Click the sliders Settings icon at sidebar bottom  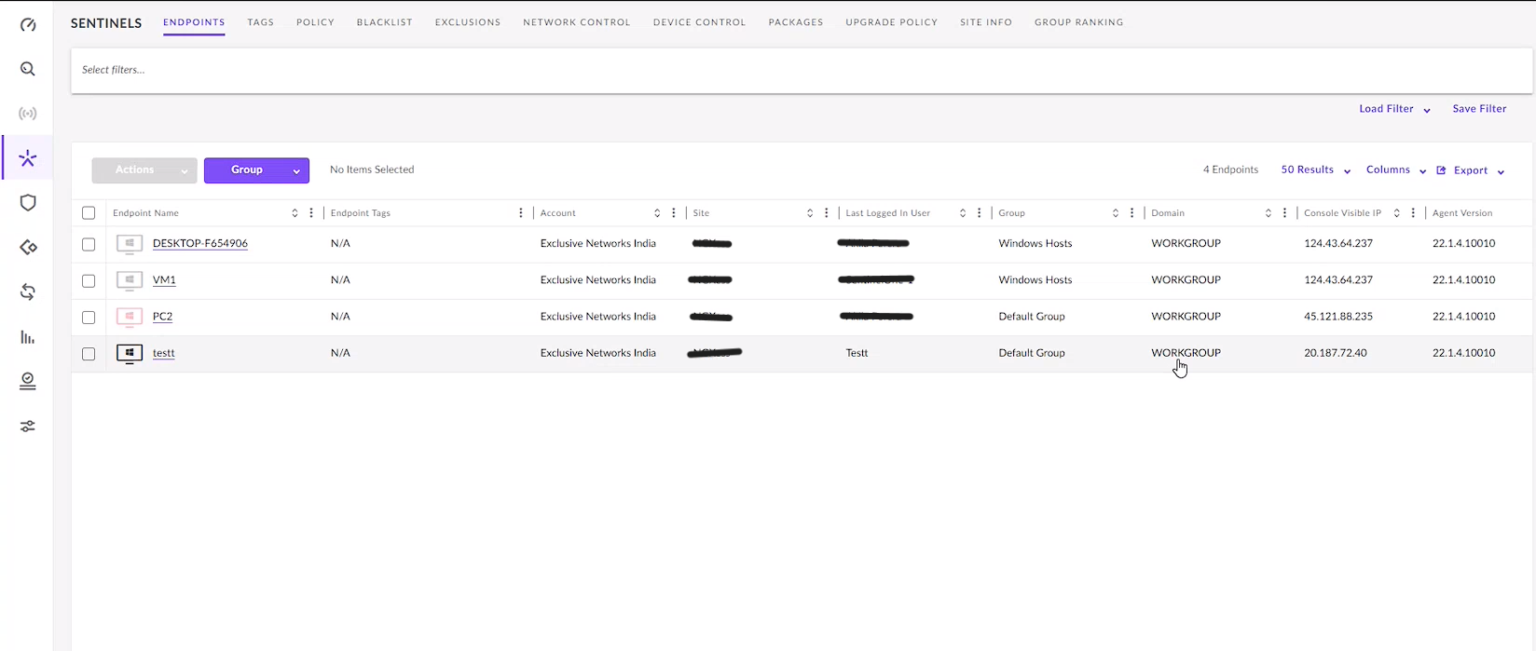pyautogui.click(x=27, y=426)
